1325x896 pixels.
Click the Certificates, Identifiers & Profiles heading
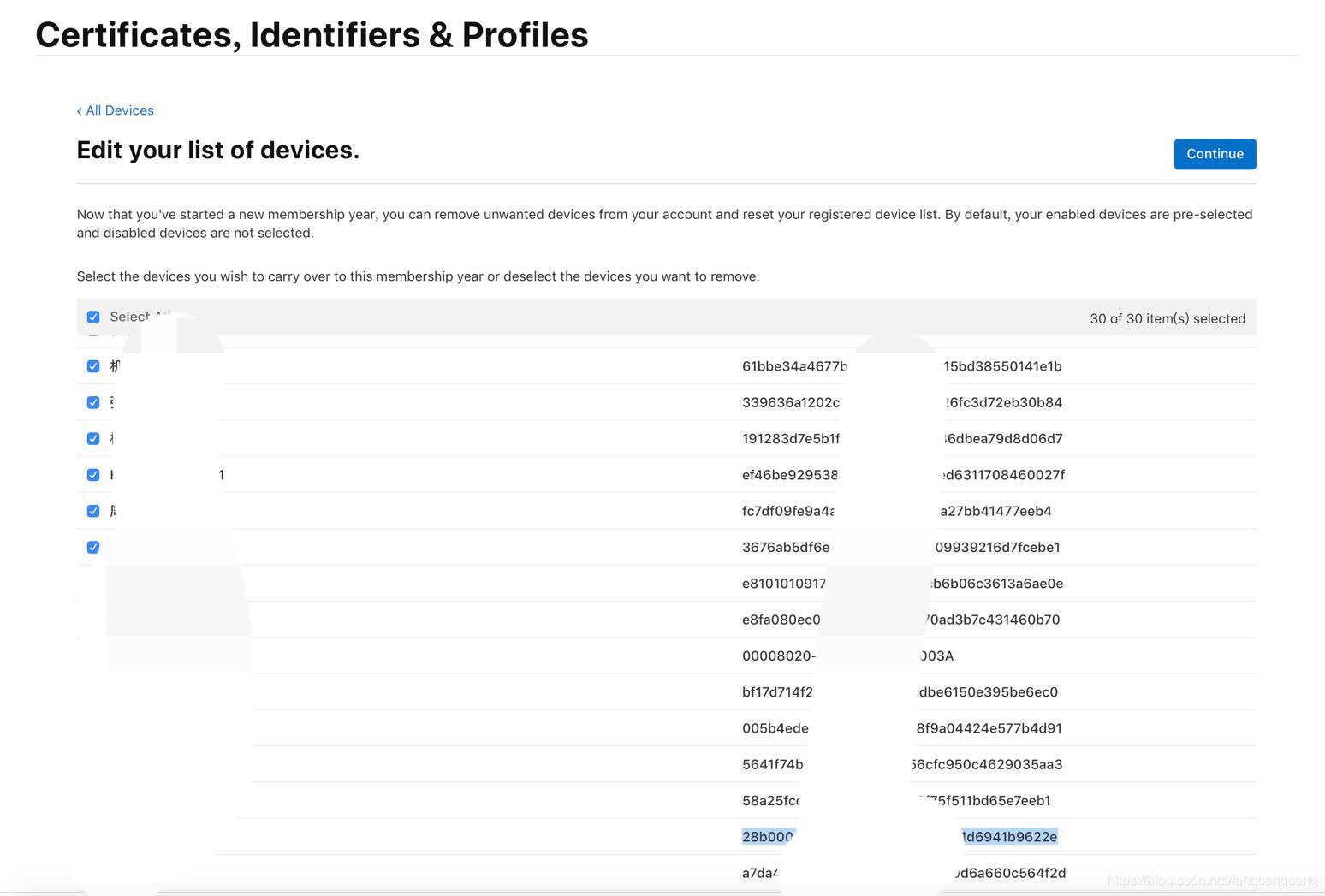[312, 35]
